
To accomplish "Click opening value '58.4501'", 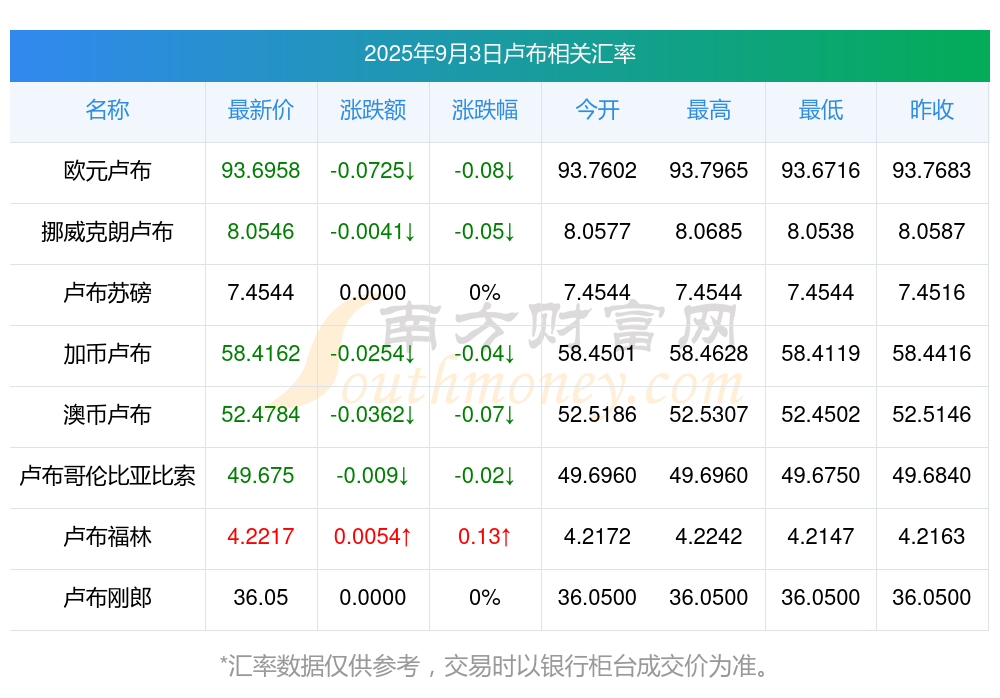I will (597, 353).
